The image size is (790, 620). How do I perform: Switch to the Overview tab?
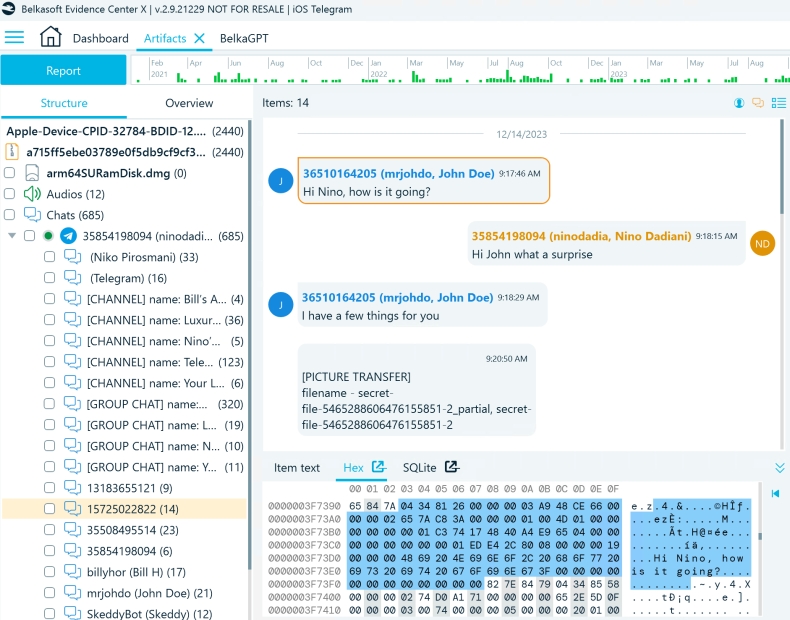point(189,103)
